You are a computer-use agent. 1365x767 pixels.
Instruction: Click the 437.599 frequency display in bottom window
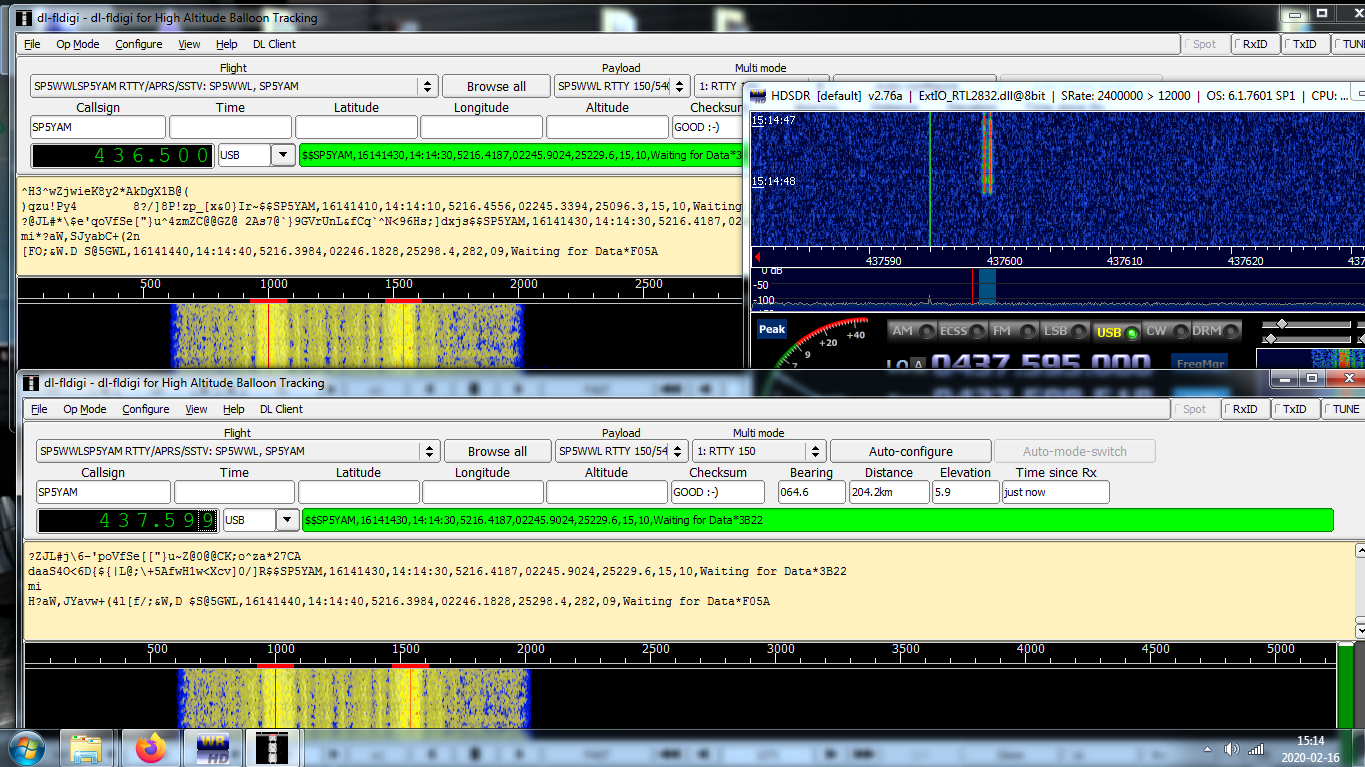pos(127,520)
